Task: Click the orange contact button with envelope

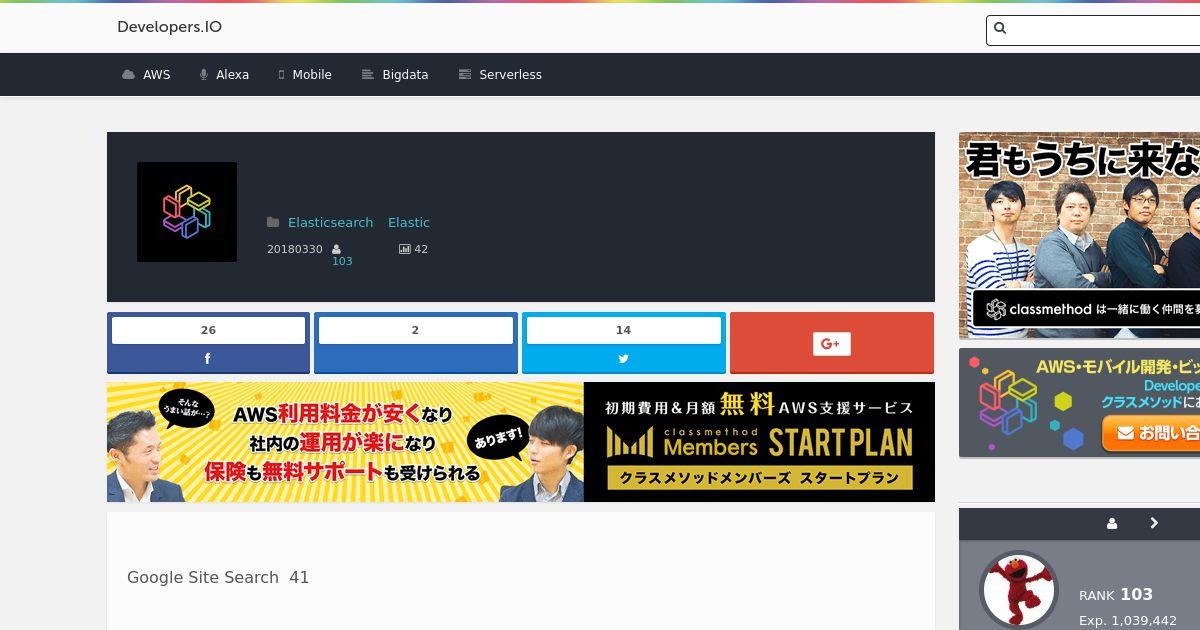Action: pyautogui.click(x=1152, y=433)
